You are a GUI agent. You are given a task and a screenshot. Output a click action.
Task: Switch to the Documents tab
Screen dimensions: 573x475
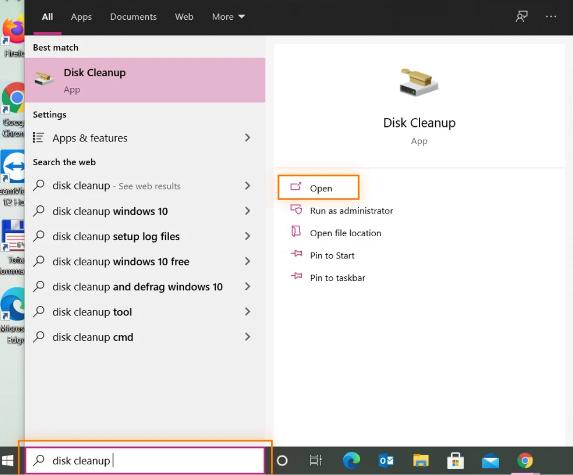click(133, 17)
